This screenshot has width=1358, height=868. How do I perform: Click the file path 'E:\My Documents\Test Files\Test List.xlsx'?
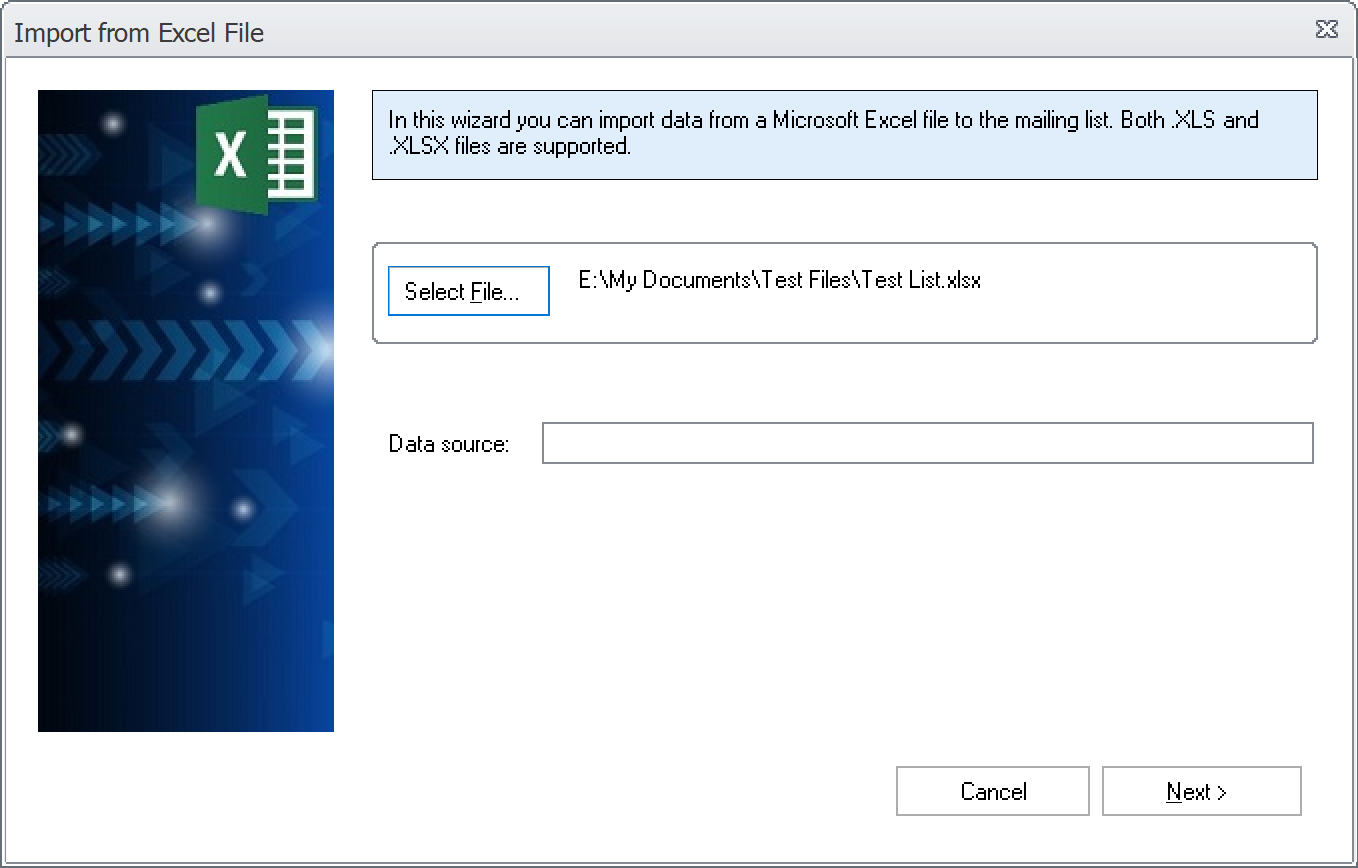tap(780, 280)
